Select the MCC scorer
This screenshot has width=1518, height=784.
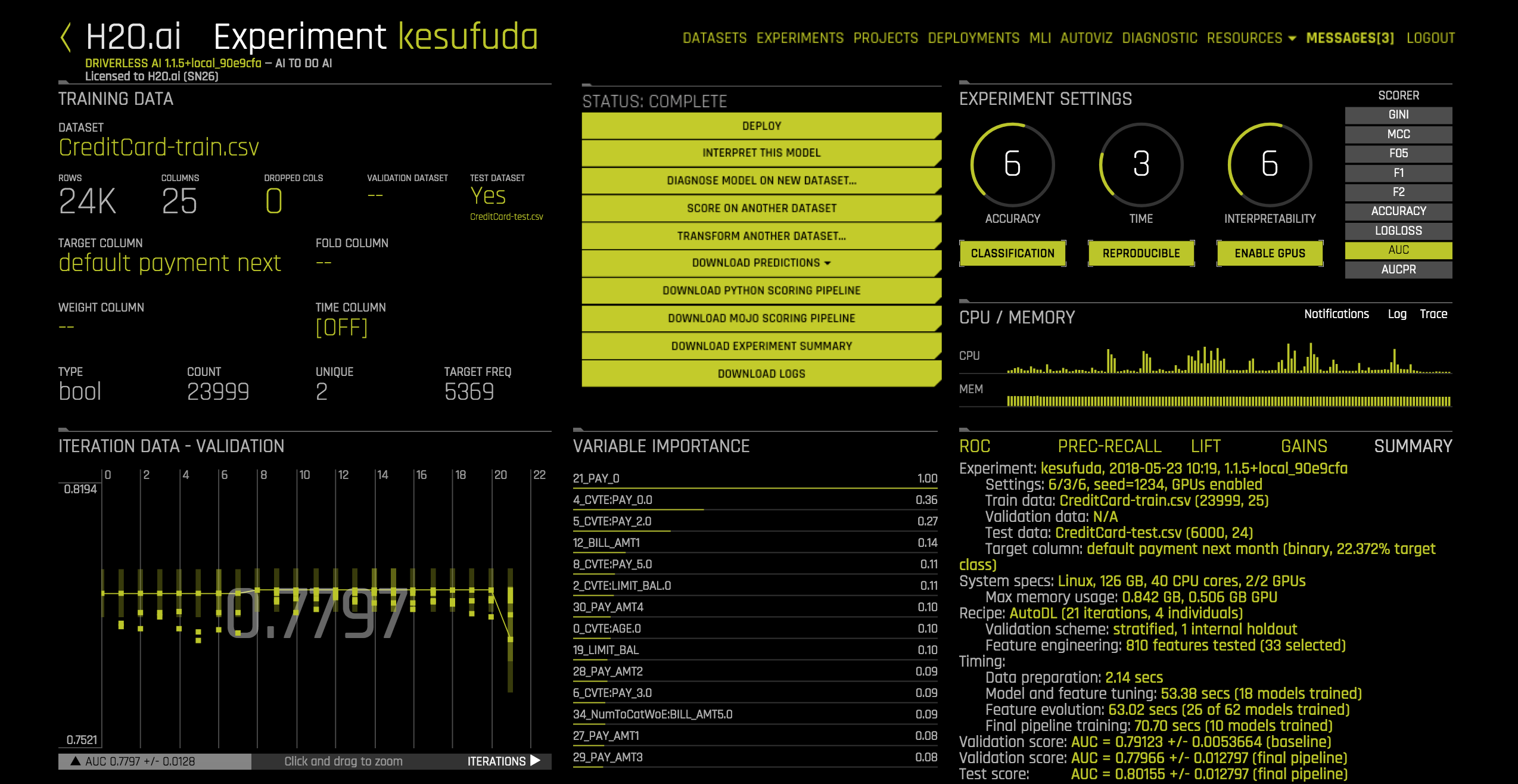click(1398, 134)
